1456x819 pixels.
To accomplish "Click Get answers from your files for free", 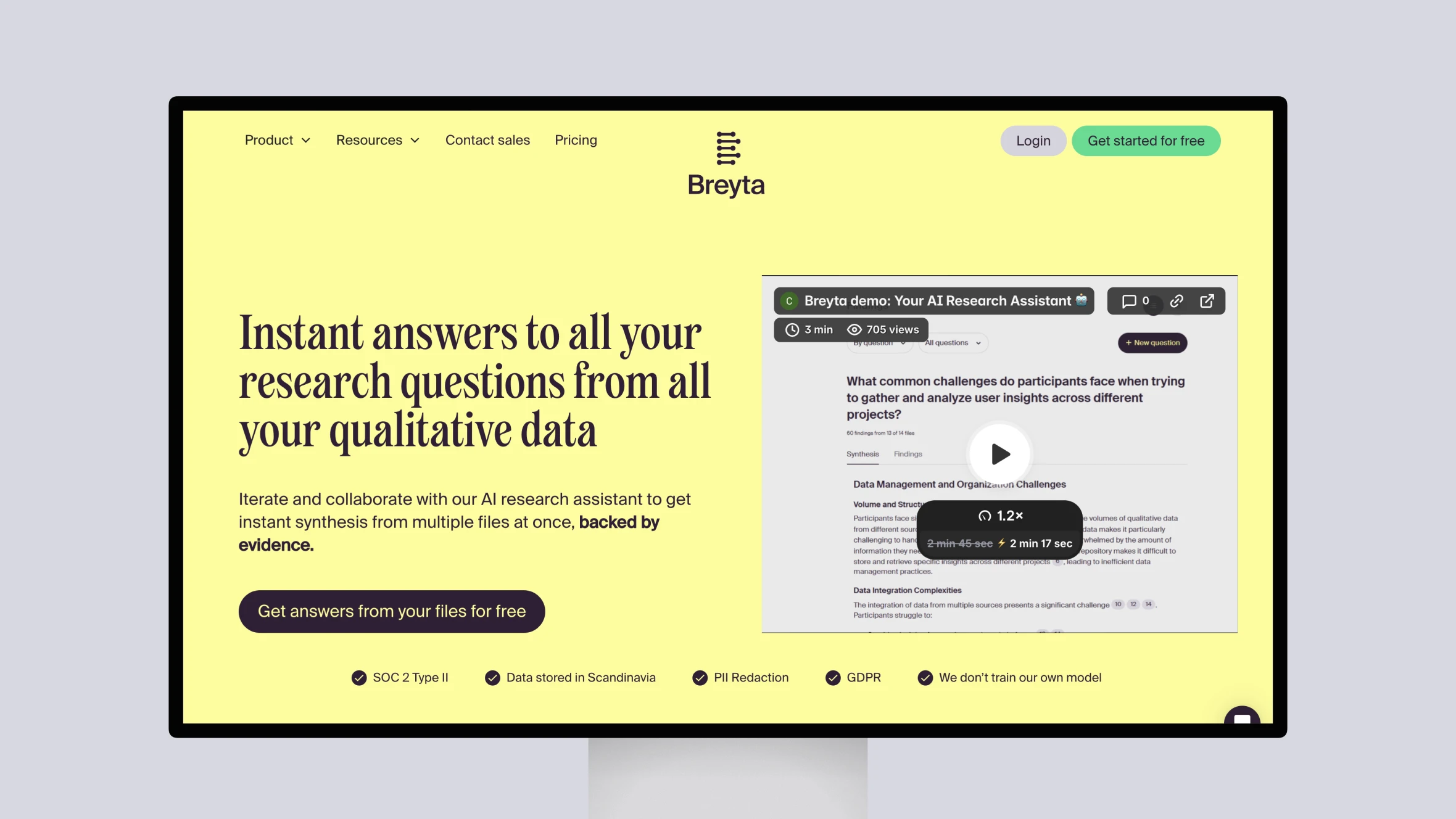I will coord(391,611).
